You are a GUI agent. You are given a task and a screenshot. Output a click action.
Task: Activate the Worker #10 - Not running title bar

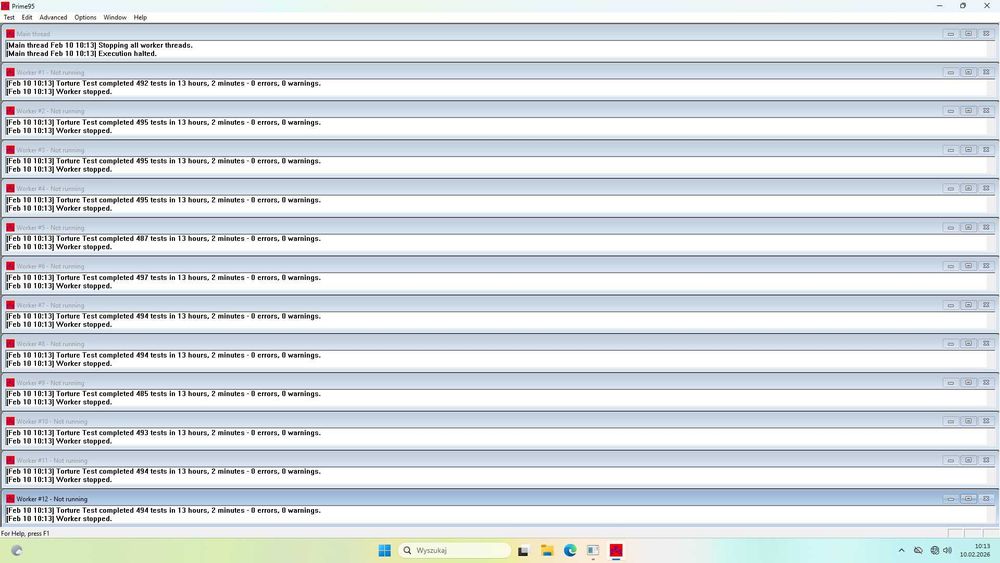[500, 421]
